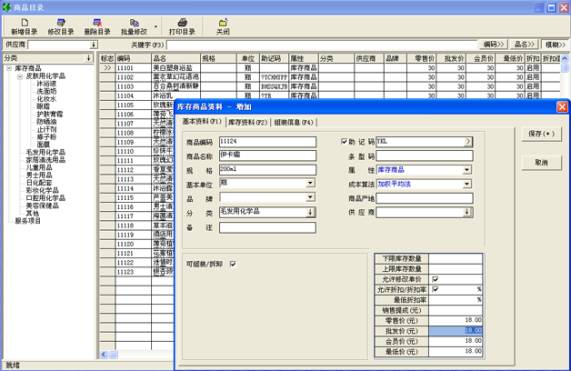The image size is (571, 371).
Task: Switch to the 库存资料 (F2) tab
Action: [x=248, y=122]
